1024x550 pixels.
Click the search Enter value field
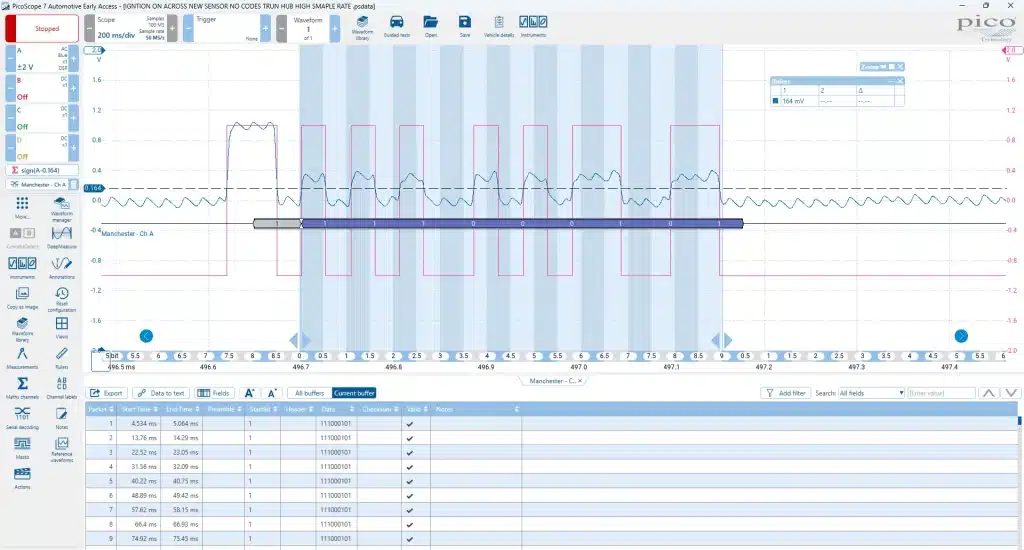940,393
